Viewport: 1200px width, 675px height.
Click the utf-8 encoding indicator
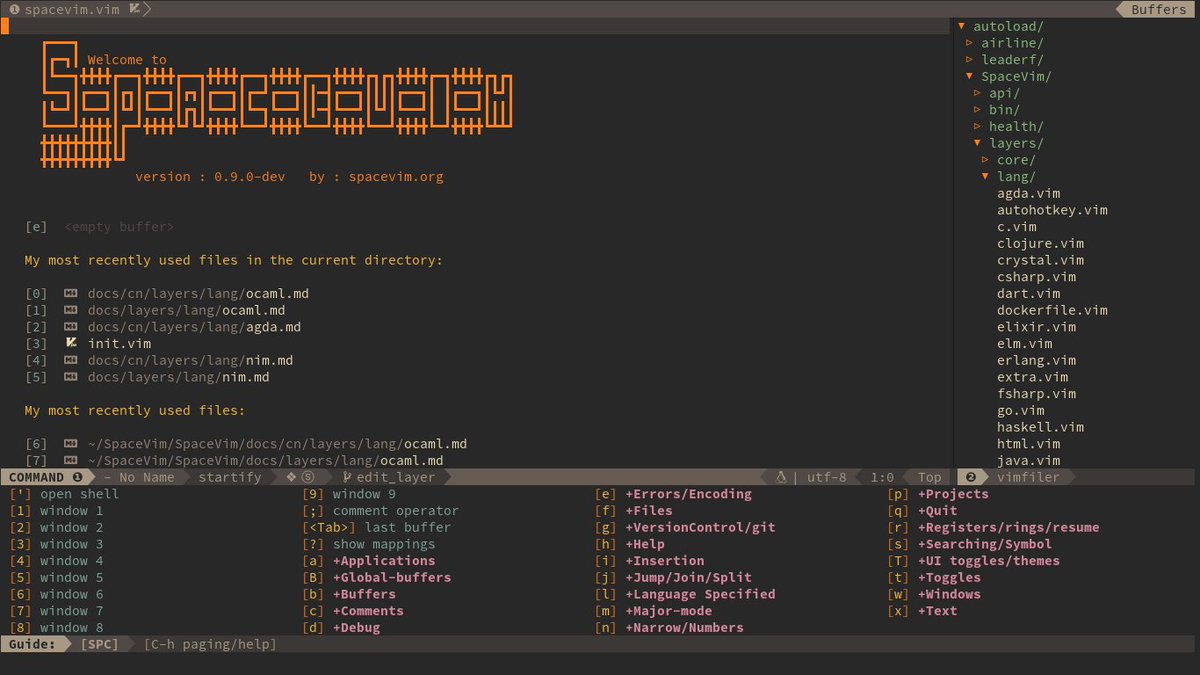pyautogui.click(x=826, y=478)
